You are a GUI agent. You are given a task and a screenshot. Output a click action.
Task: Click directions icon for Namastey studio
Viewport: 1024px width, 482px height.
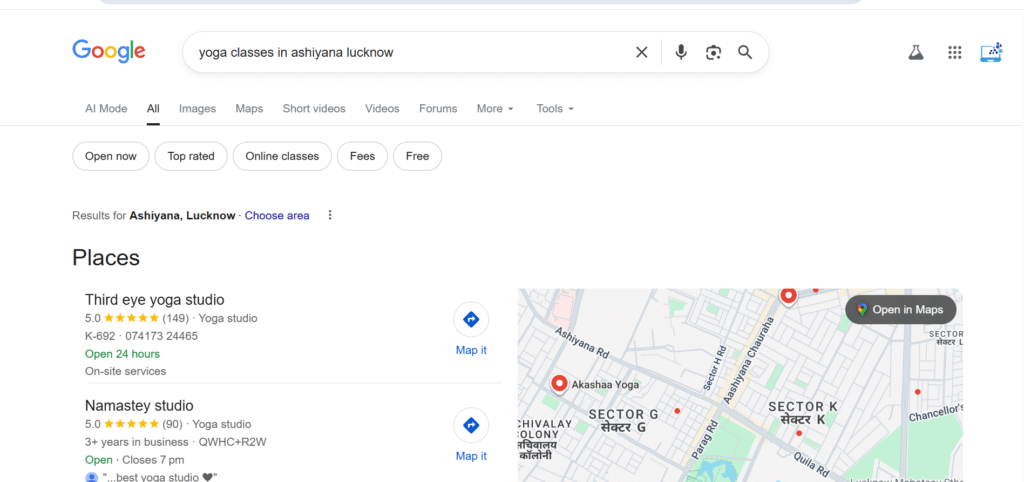click(x=471, y=425)
